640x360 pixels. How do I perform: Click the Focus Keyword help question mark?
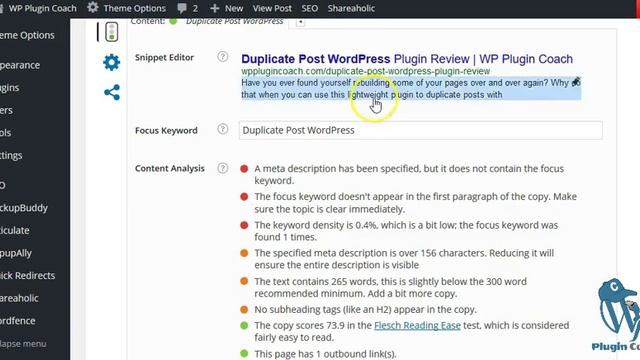(x=222, y=129)
